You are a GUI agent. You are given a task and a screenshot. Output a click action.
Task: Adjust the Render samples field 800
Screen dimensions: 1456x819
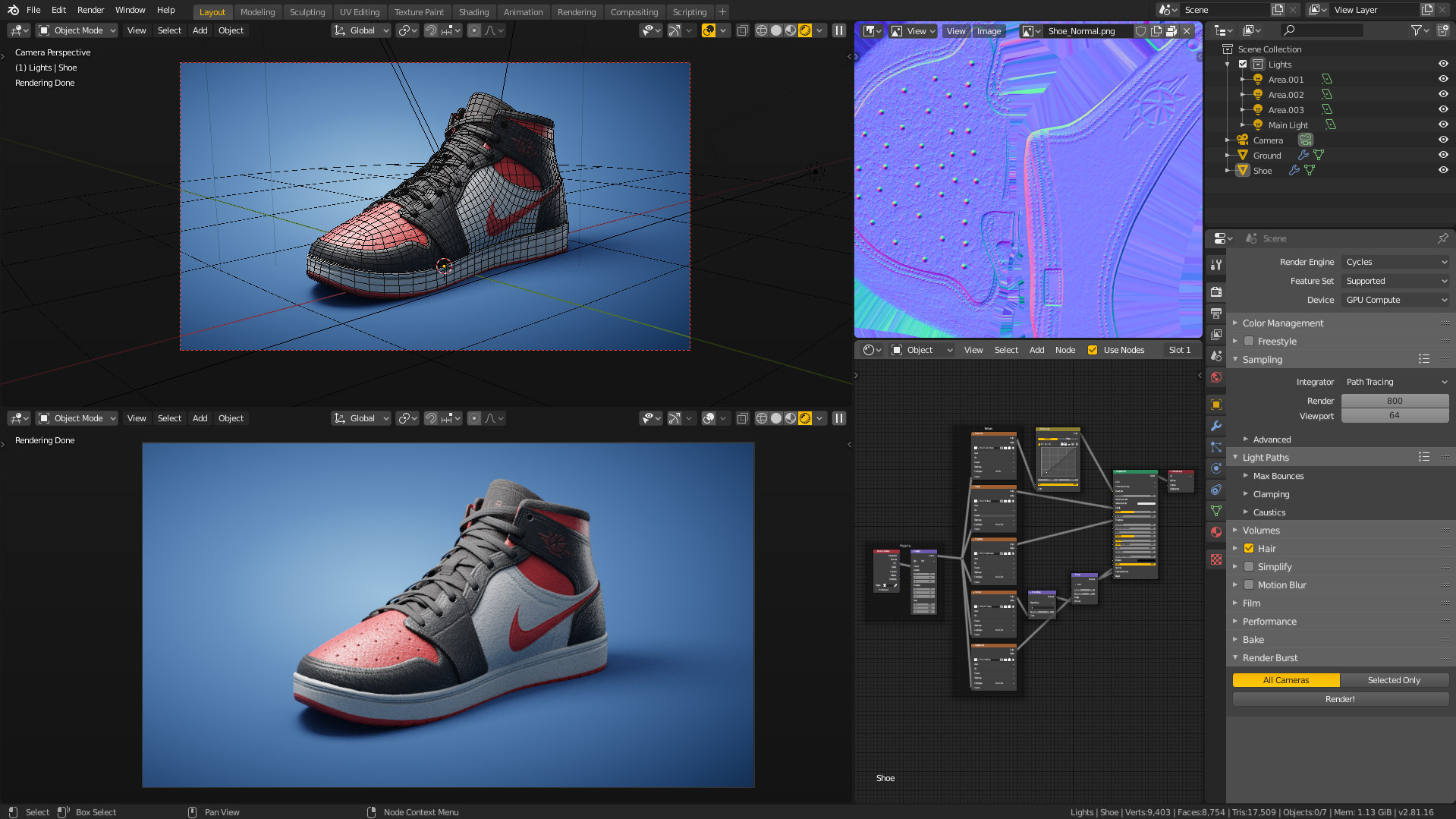click(x=1395, y=401)
